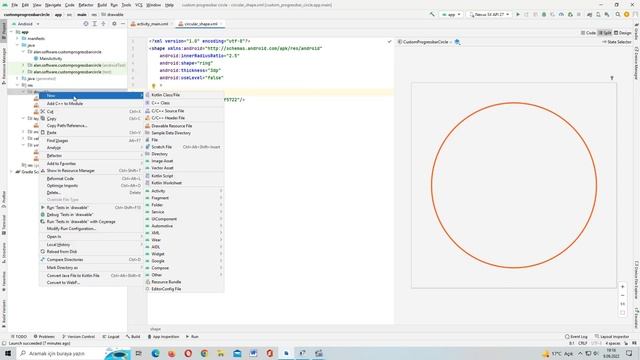This screenshot has width=640, height=360.
Task: Click the Sync Project with Gradle icon
Action: (589, 14)
